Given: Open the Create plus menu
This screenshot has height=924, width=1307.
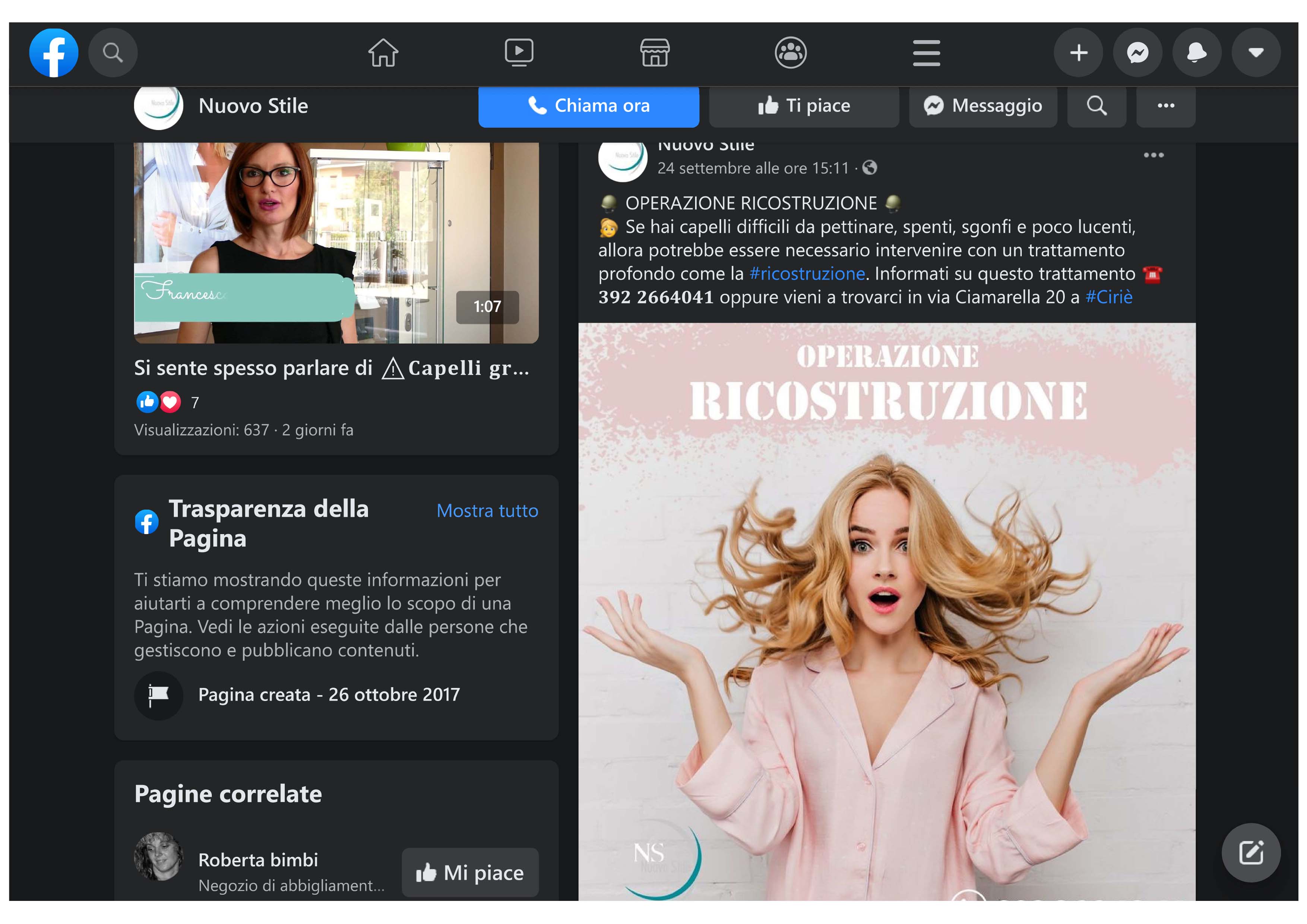Looking at the screenshot, I should point(1078,53).
